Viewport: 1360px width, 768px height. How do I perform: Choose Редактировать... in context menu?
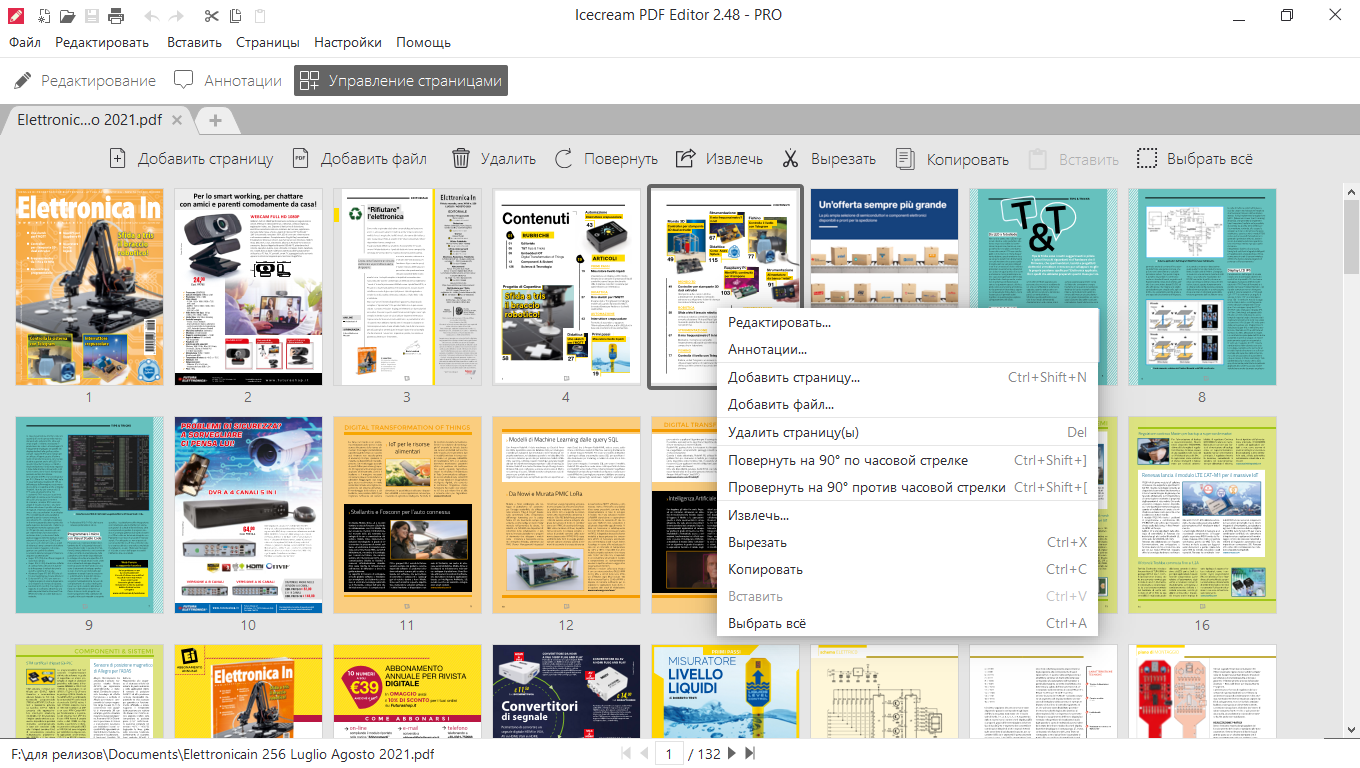pos(907,322)
